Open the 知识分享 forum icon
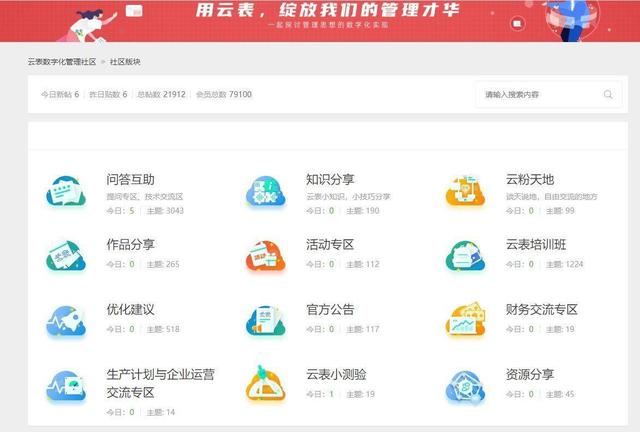 tap(266, 191)
